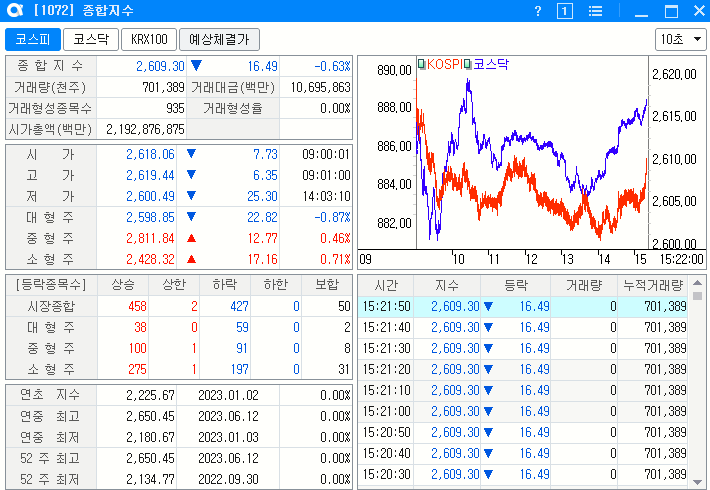Image resolution: width=710 pixels, height=490 pixels.
Task: Select the 코스피 tab
Action: 33,39
